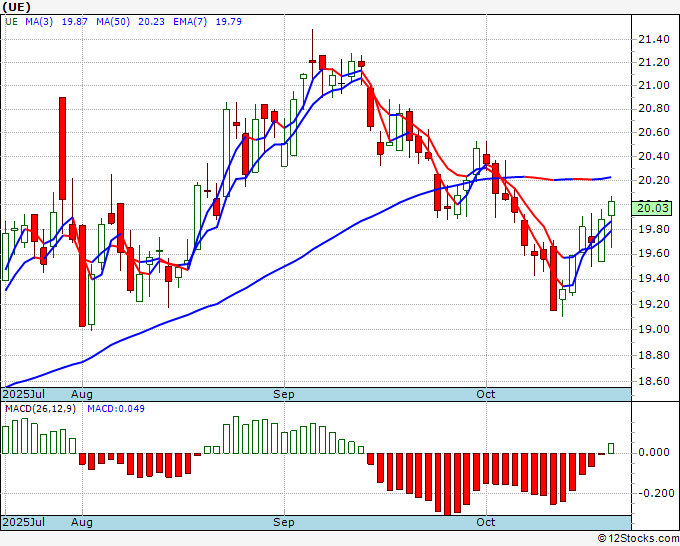Click the 19.20 price axis label
The width and height of the screenshot is (680, 546).
[654, 304]
